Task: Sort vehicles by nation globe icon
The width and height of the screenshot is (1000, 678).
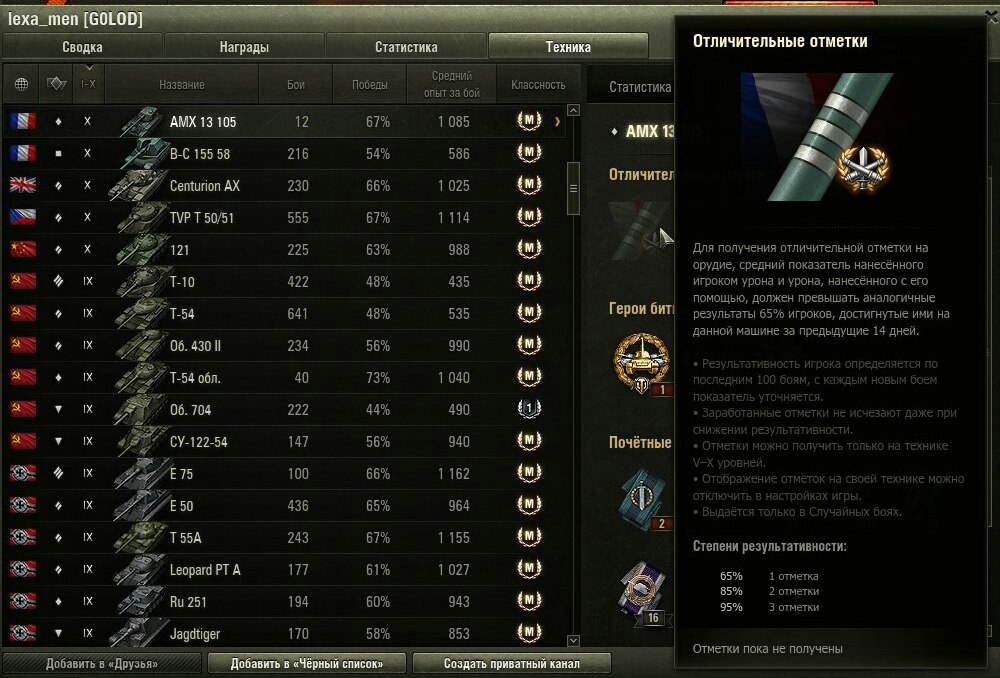Action: pyautogui.click(x=21, y=84)
